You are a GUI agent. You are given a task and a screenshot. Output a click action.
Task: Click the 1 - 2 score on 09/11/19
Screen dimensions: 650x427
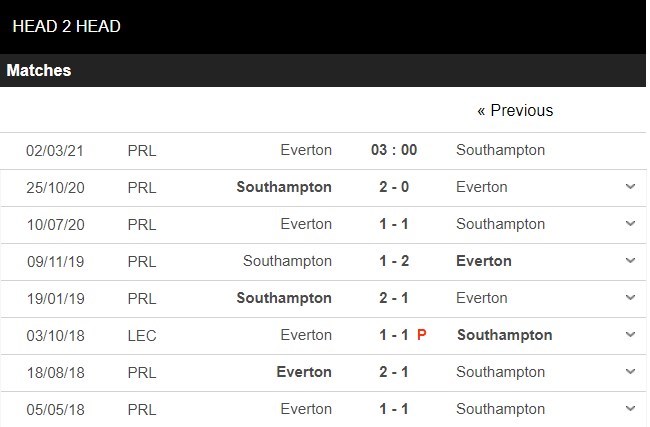pyautogui.click(x=394, y=261)
